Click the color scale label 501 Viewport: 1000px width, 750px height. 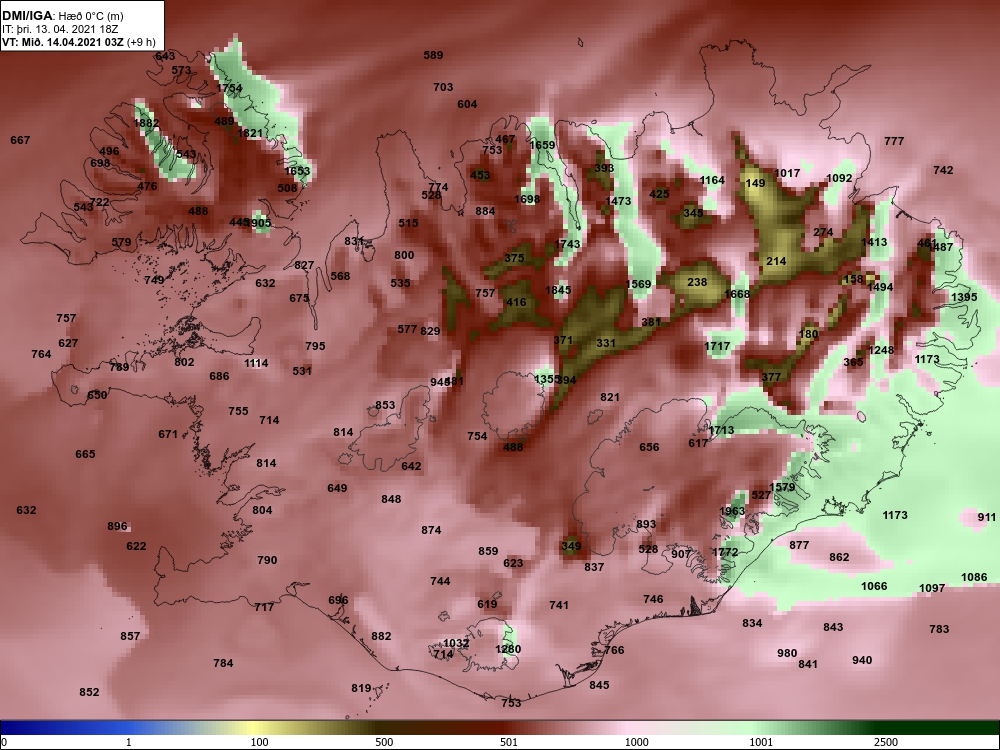[509, 742]
